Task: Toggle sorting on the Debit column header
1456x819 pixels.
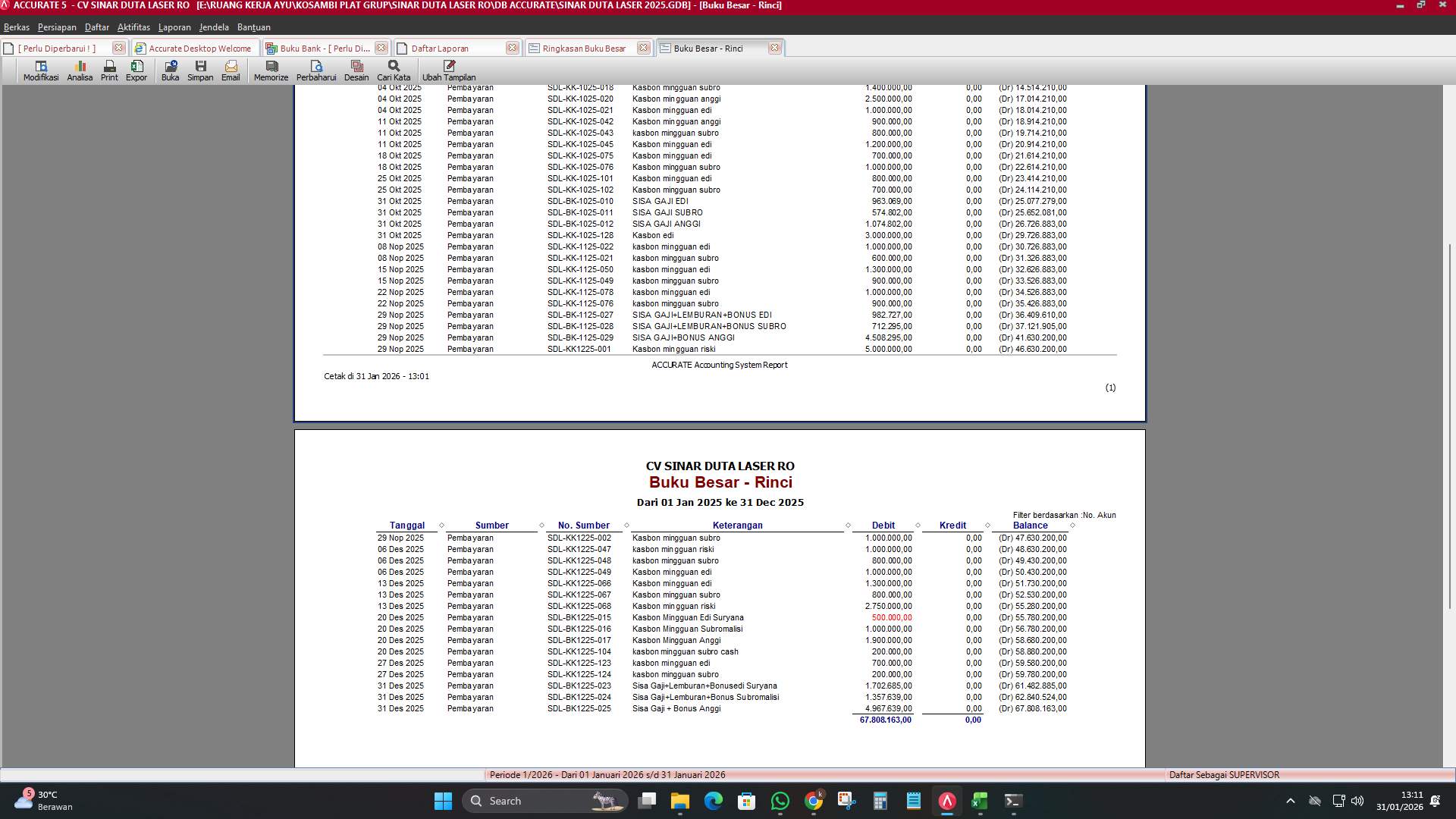Action: 883,525
